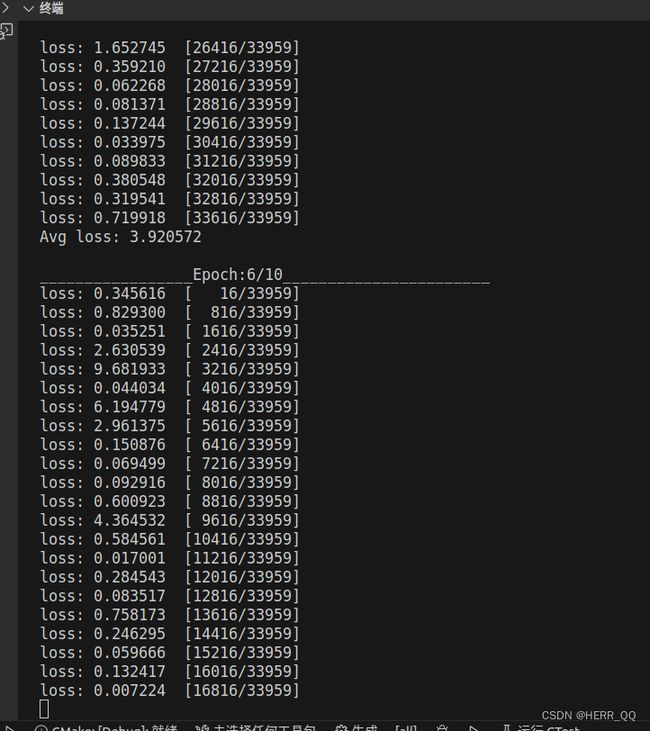
Task: Expand the right-pointing chevron at top left
Action: pyautogui.click(x=5, y=8)
